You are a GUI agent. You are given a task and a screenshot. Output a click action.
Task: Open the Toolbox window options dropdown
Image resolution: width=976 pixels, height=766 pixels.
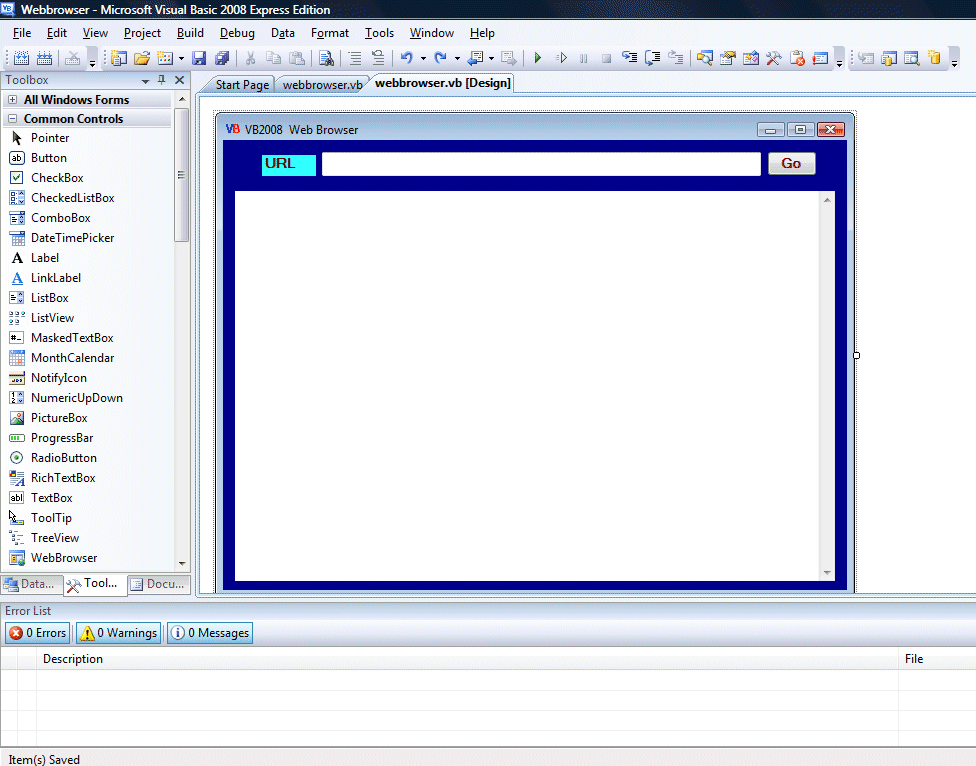click(x=146, y=79)
